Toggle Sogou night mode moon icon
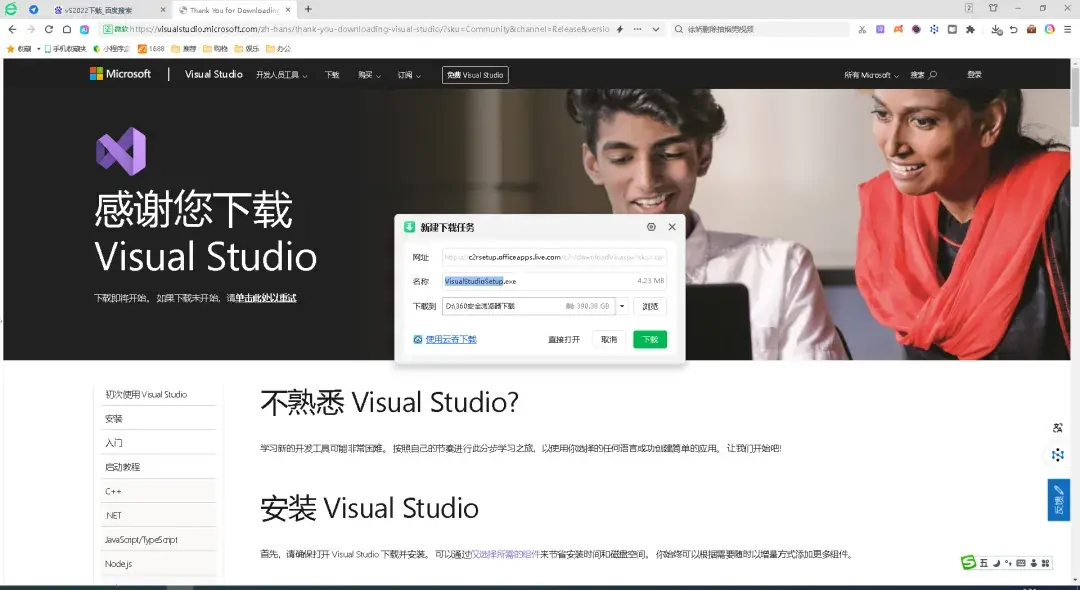 (x=996, y=562)
